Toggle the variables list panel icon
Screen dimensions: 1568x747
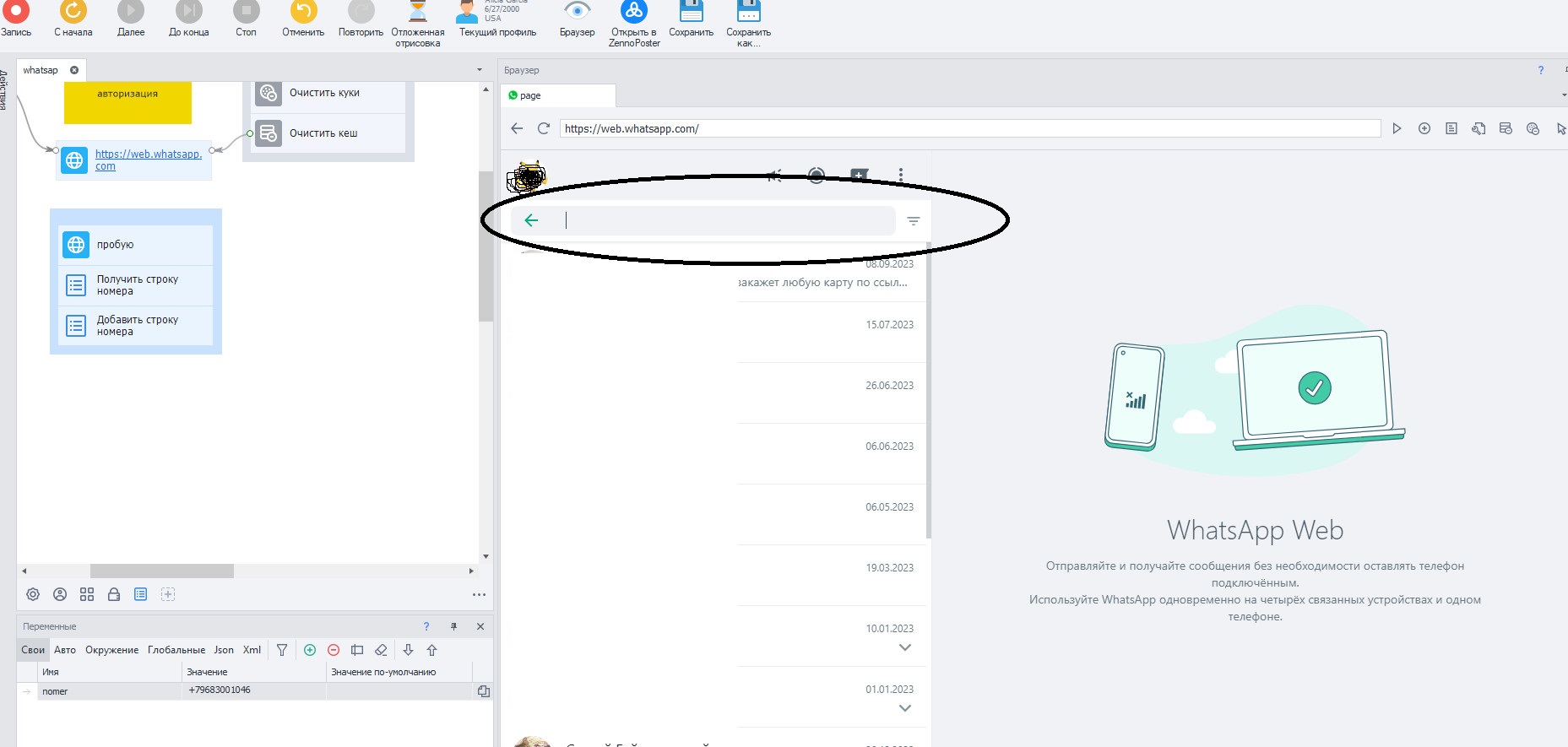pyautogui.click(x=141, y=594)
